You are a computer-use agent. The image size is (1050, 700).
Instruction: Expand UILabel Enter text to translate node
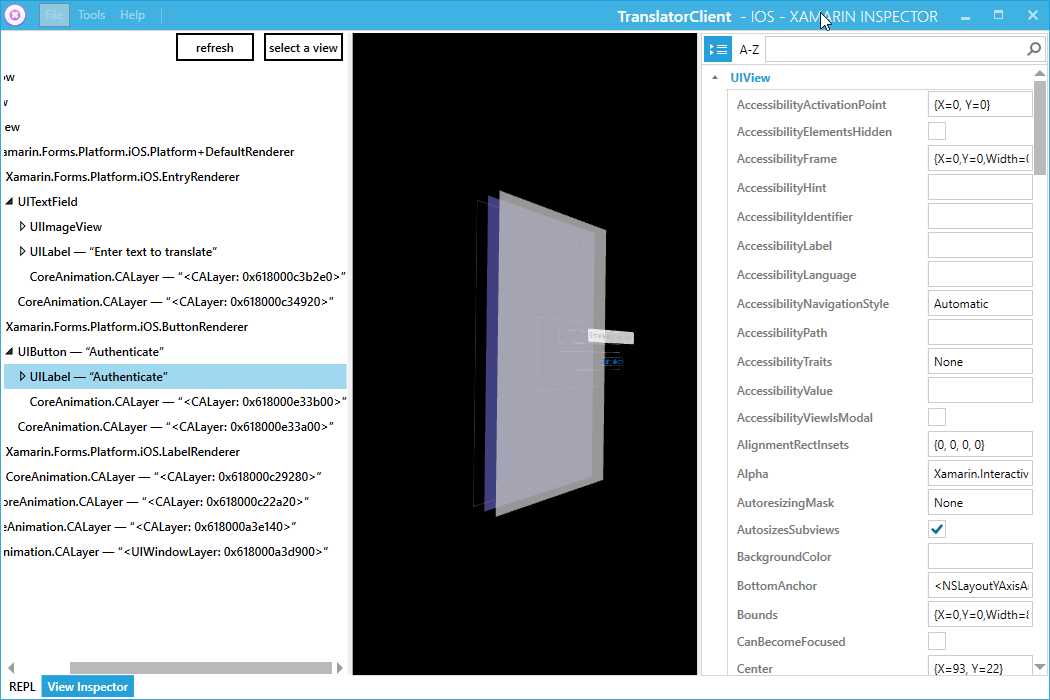(x=22, y=252)
